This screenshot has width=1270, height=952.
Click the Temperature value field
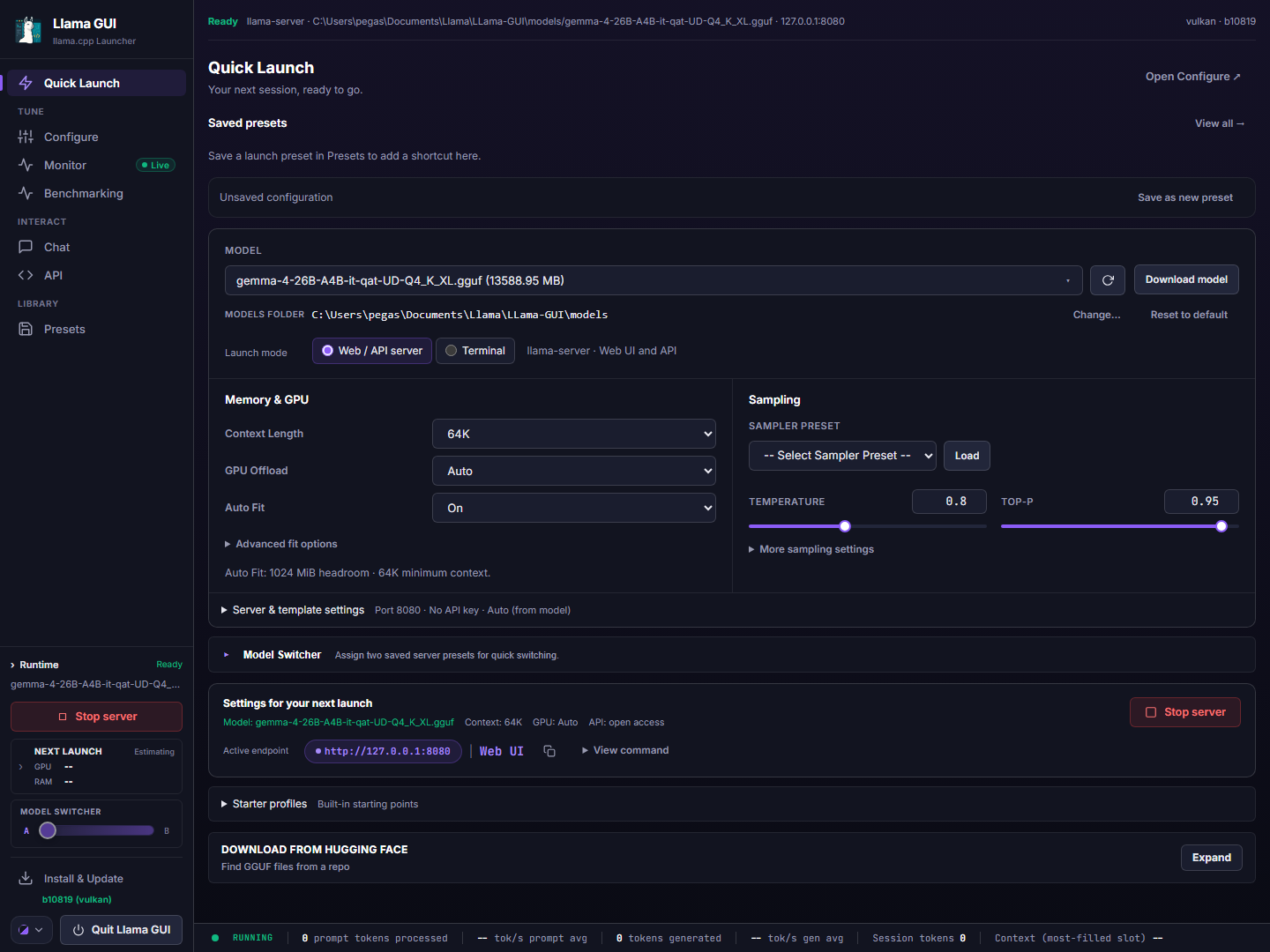point(949,502)
